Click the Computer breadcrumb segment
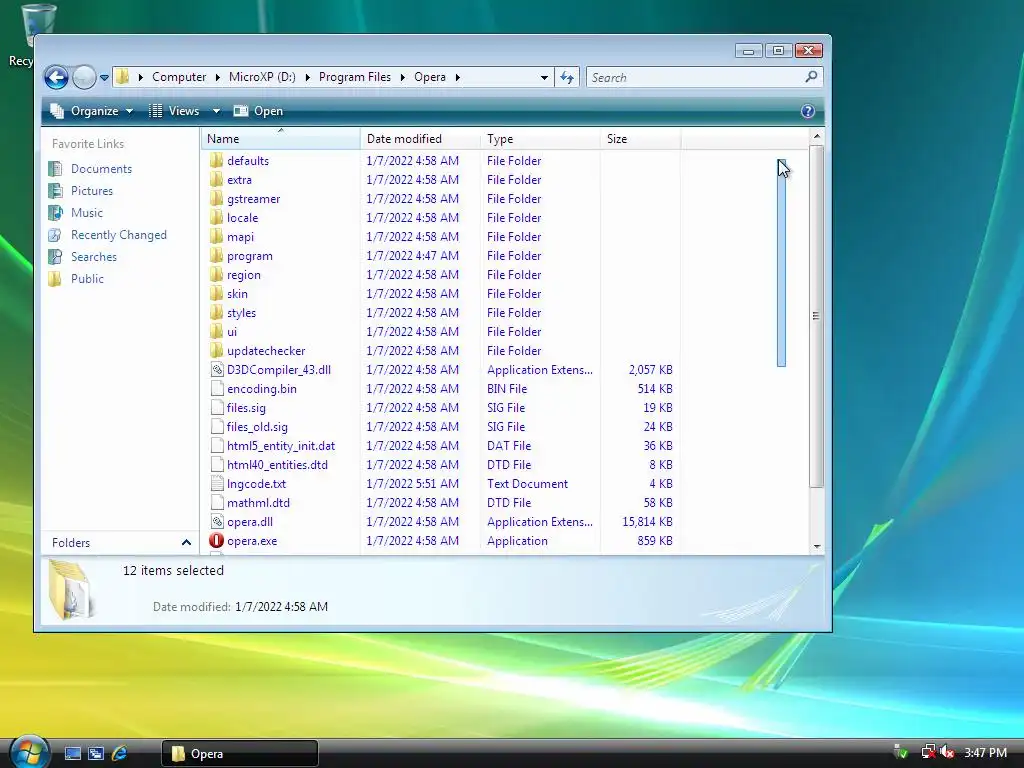 (x=178, y=77)
